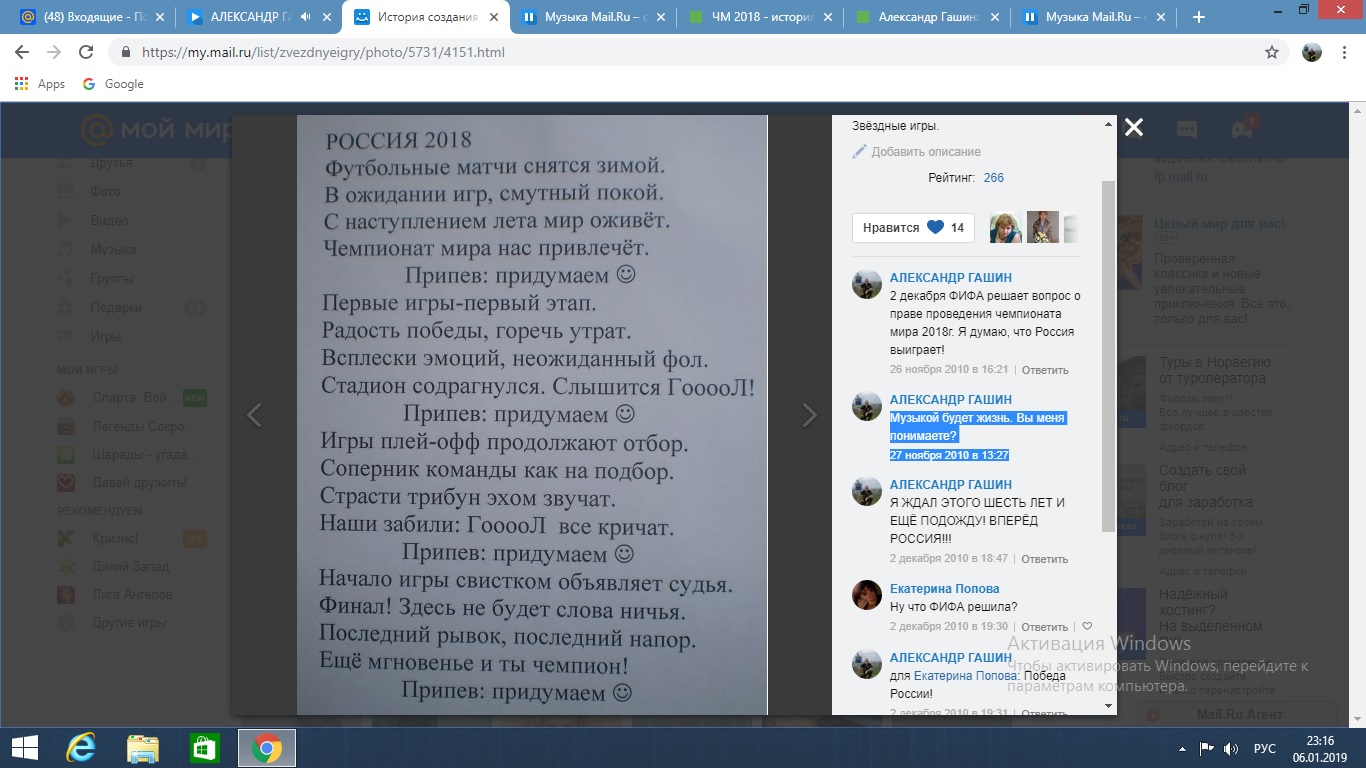The width and height of the screenshot is (1366, 768).
Task: Open a new tab with plus button
Action: click(x=1199, y=17)
